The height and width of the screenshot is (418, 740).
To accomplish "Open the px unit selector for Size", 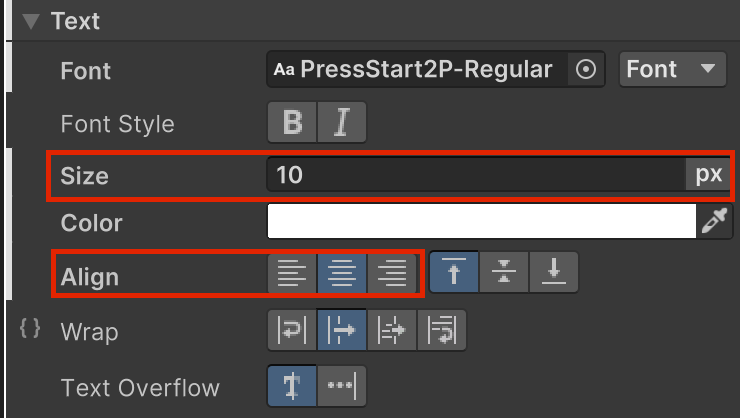I will 708,174.
